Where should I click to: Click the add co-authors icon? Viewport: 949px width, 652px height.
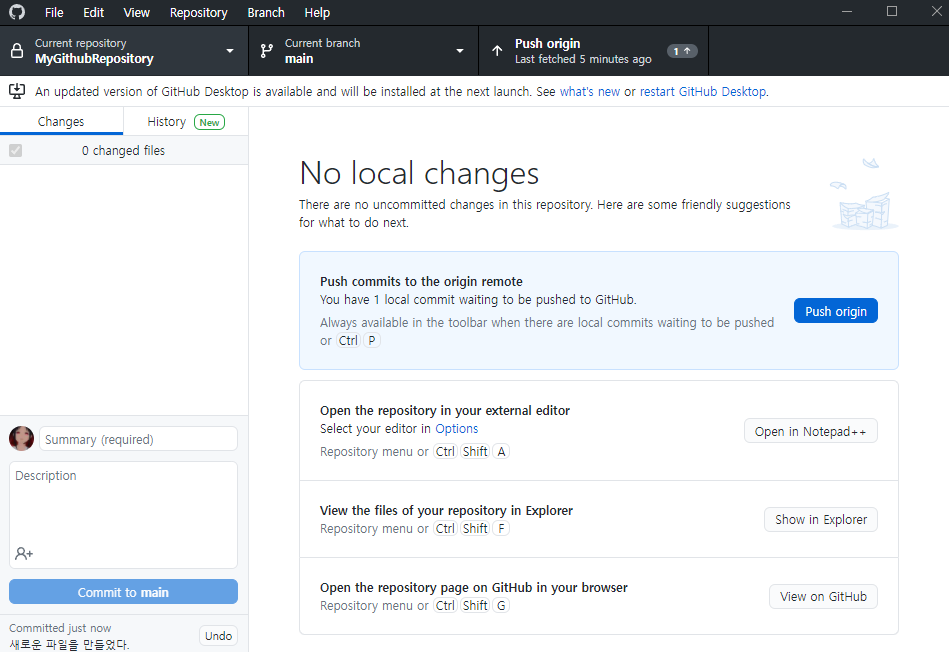[24, 553]
